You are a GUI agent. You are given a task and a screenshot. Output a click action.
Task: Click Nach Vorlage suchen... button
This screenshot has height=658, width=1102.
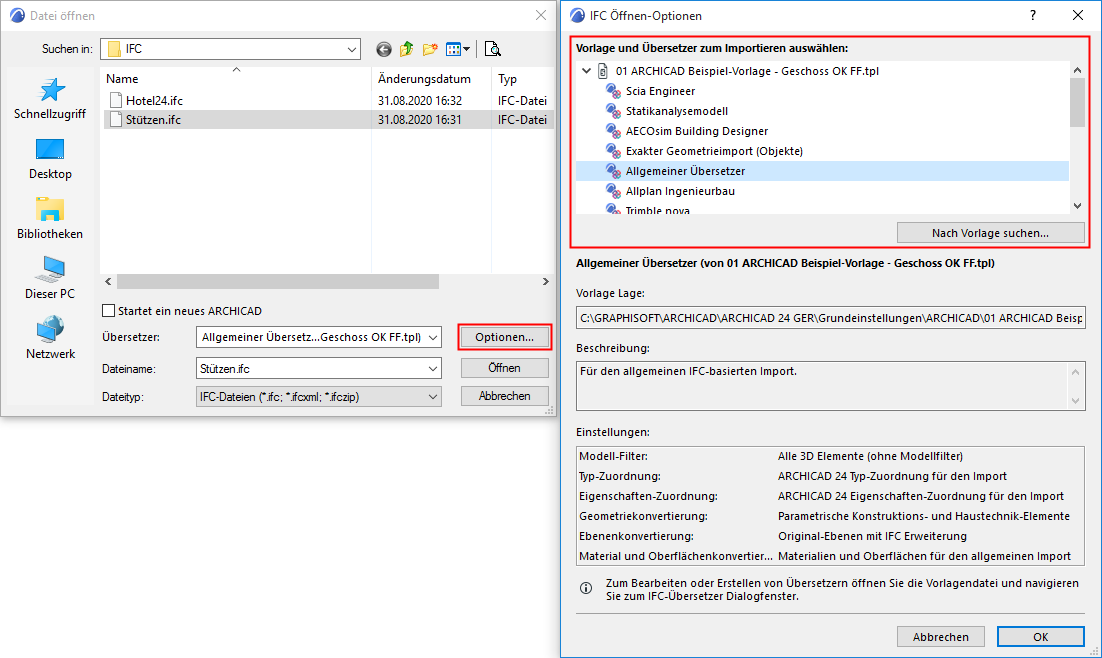point(990,233)
